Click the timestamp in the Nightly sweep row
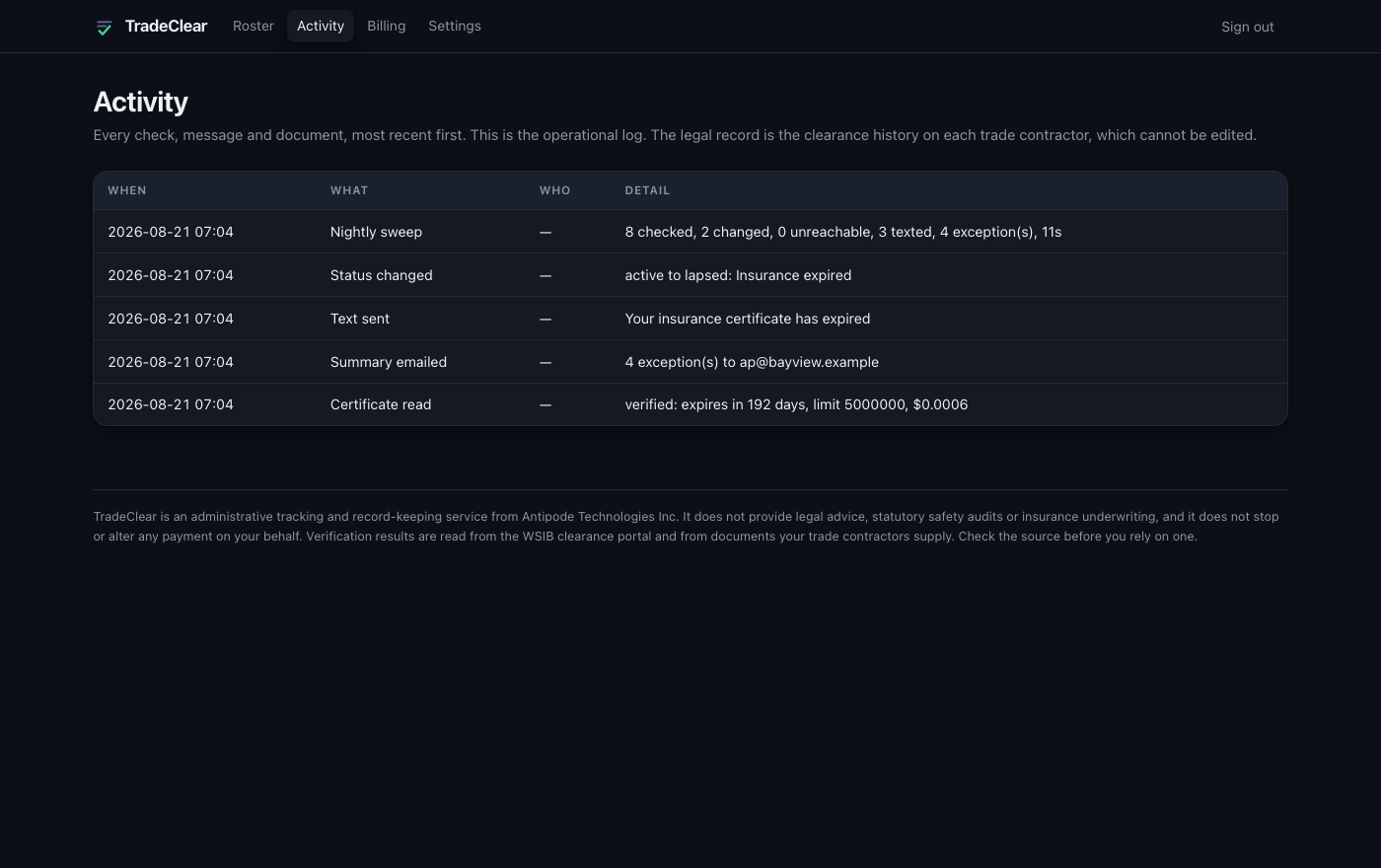 coord(171,232)
